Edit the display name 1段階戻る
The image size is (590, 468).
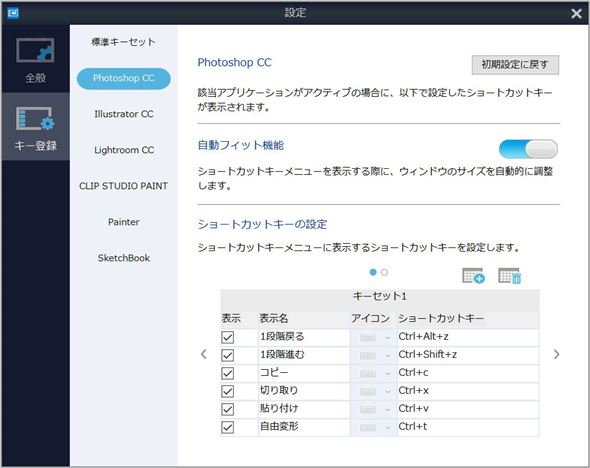304,337
